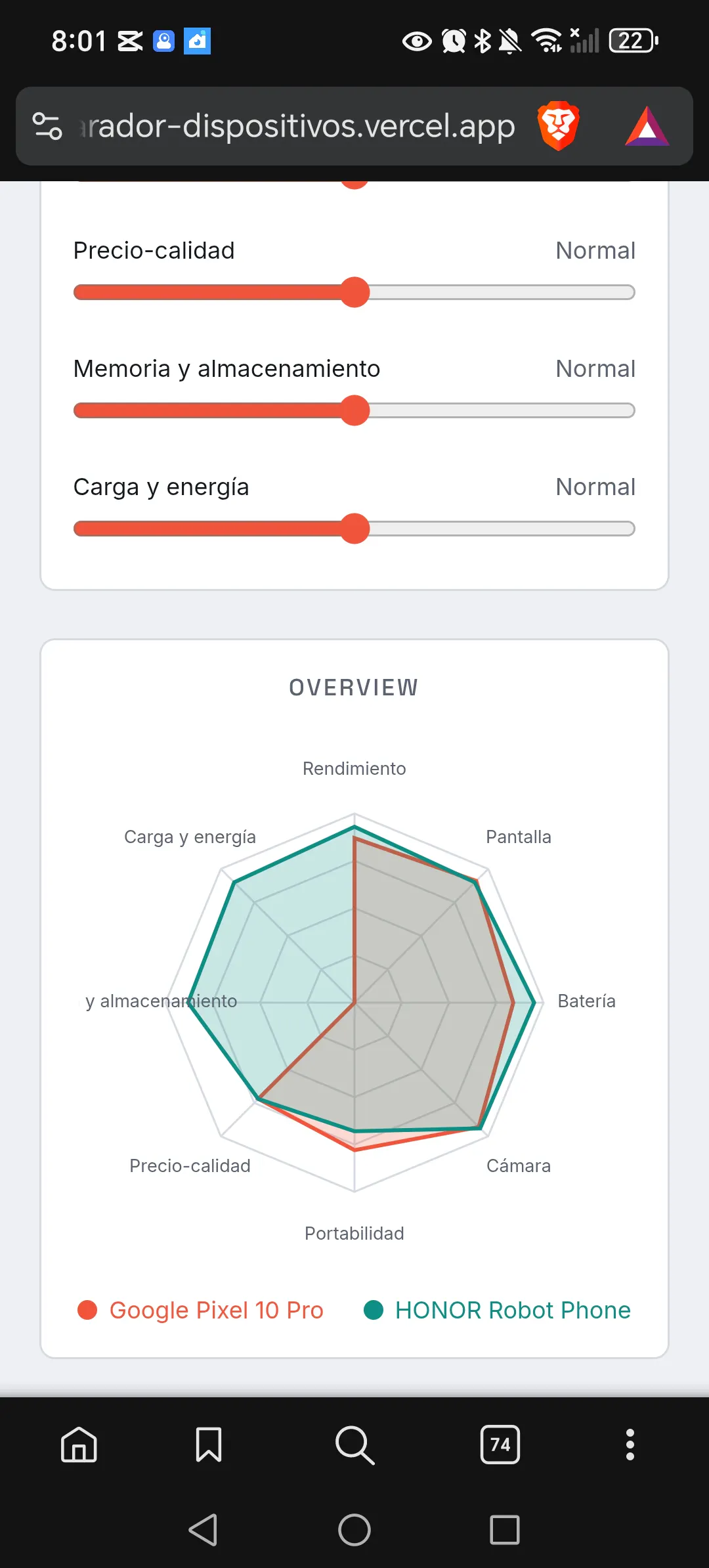Open battery indicator in status bar
Image resolution: width=709 pixels, height=1568 pixels.
tap(634, 41)
